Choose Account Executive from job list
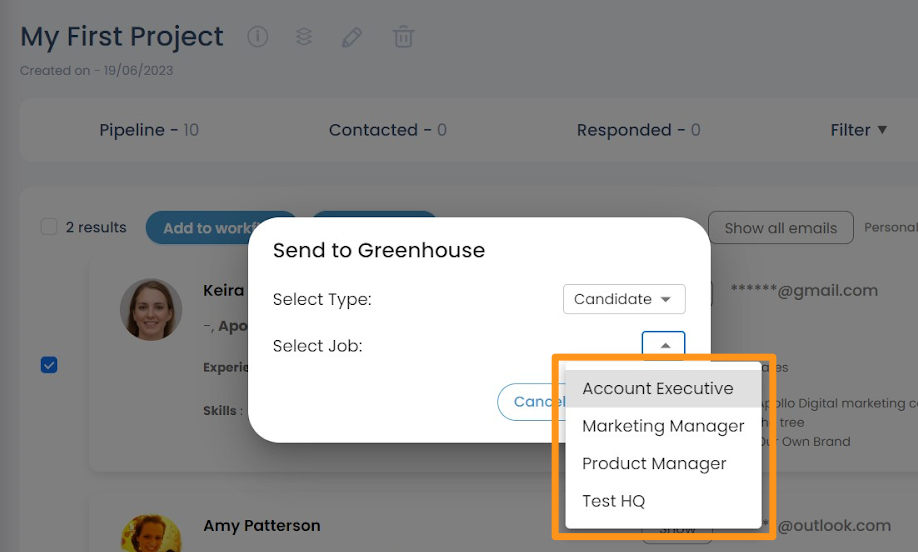Screen dimensions: 918x552 pos(663,389)
